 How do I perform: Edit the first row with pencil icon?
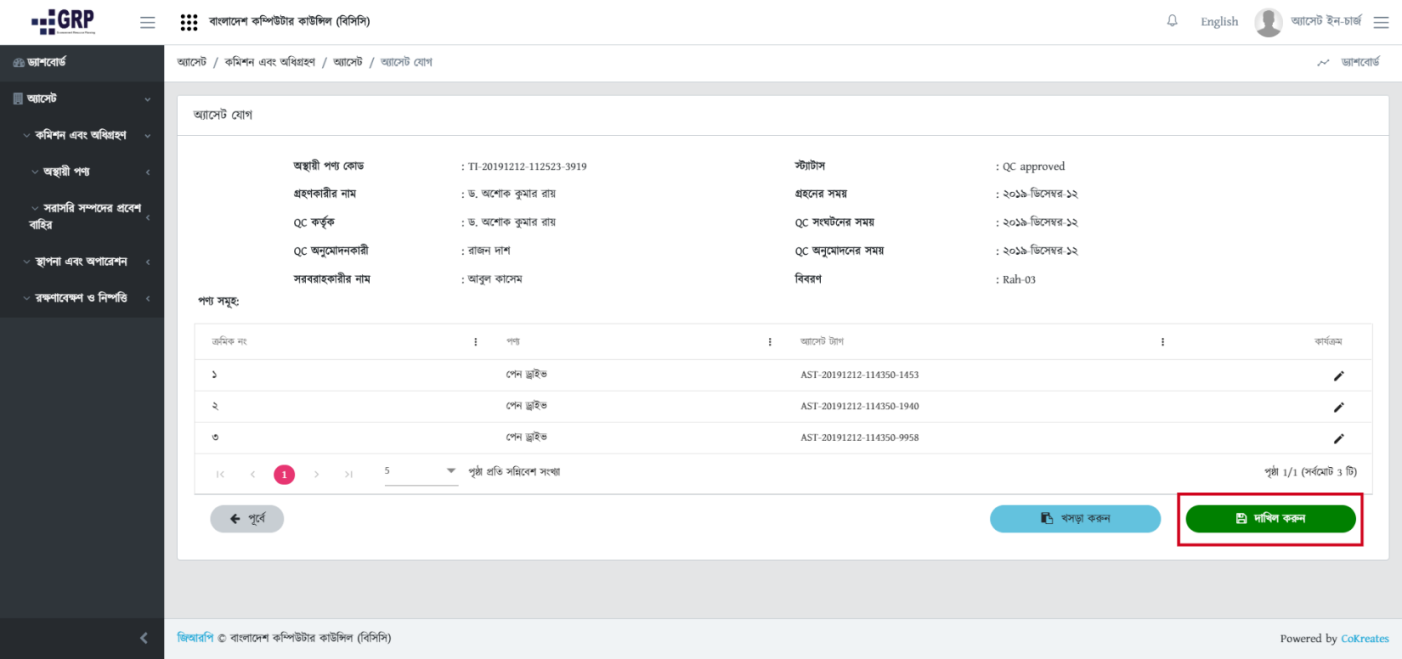pos(1338,376)
